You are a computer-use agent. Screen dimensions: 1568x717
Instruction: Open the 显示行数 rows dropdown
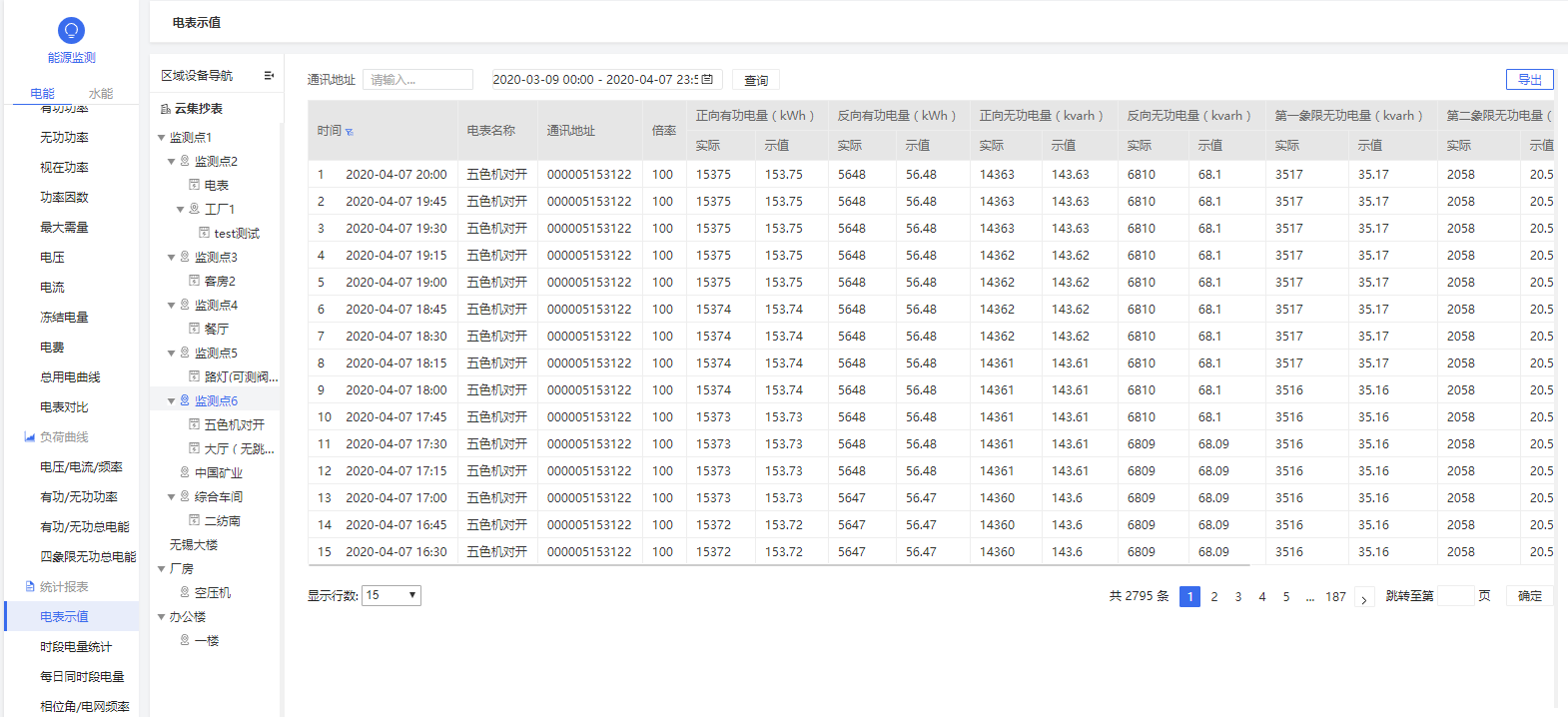coord(392,596)
